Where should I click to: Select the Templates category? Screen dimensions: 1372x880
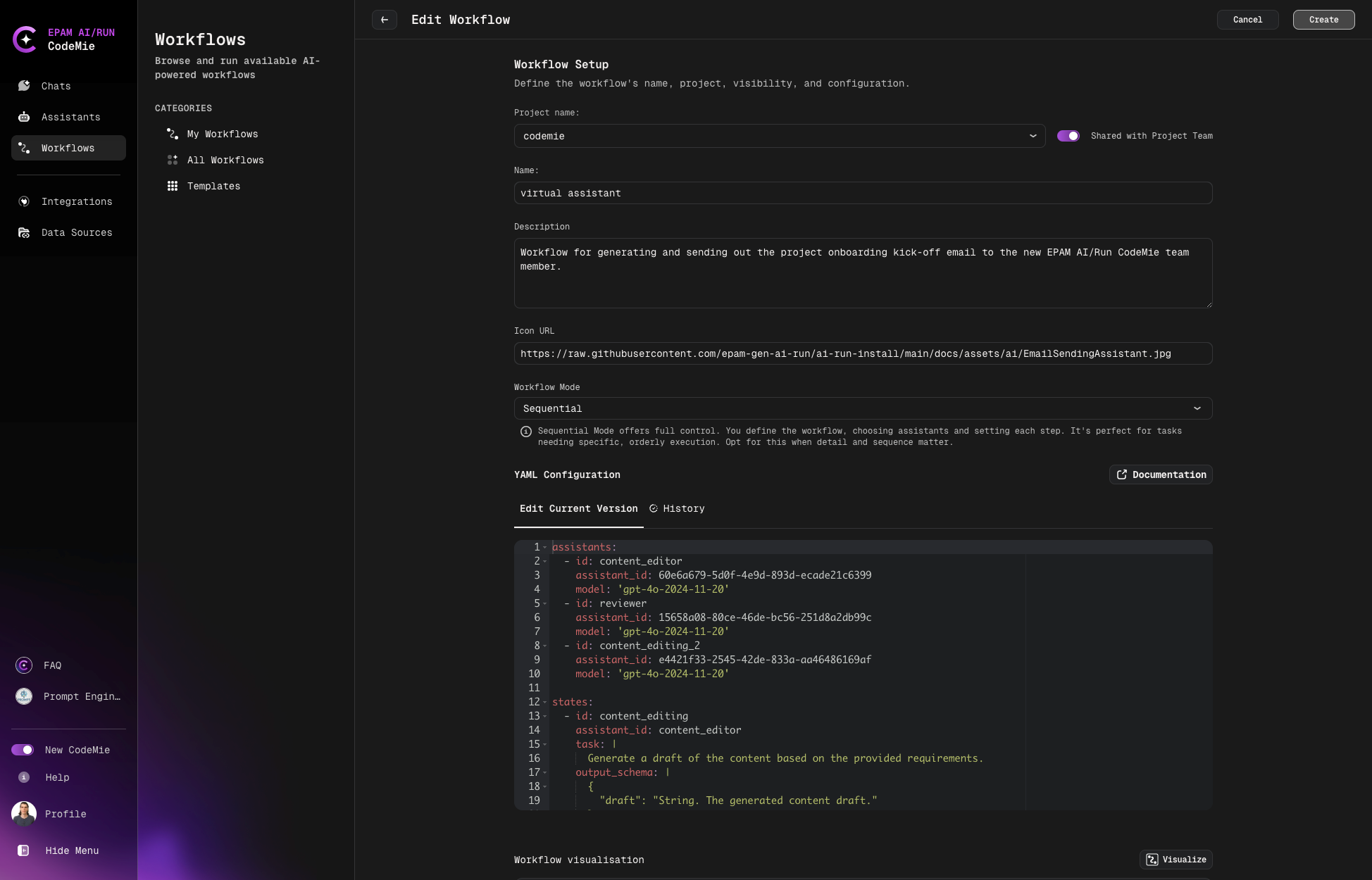coord(213,186)
